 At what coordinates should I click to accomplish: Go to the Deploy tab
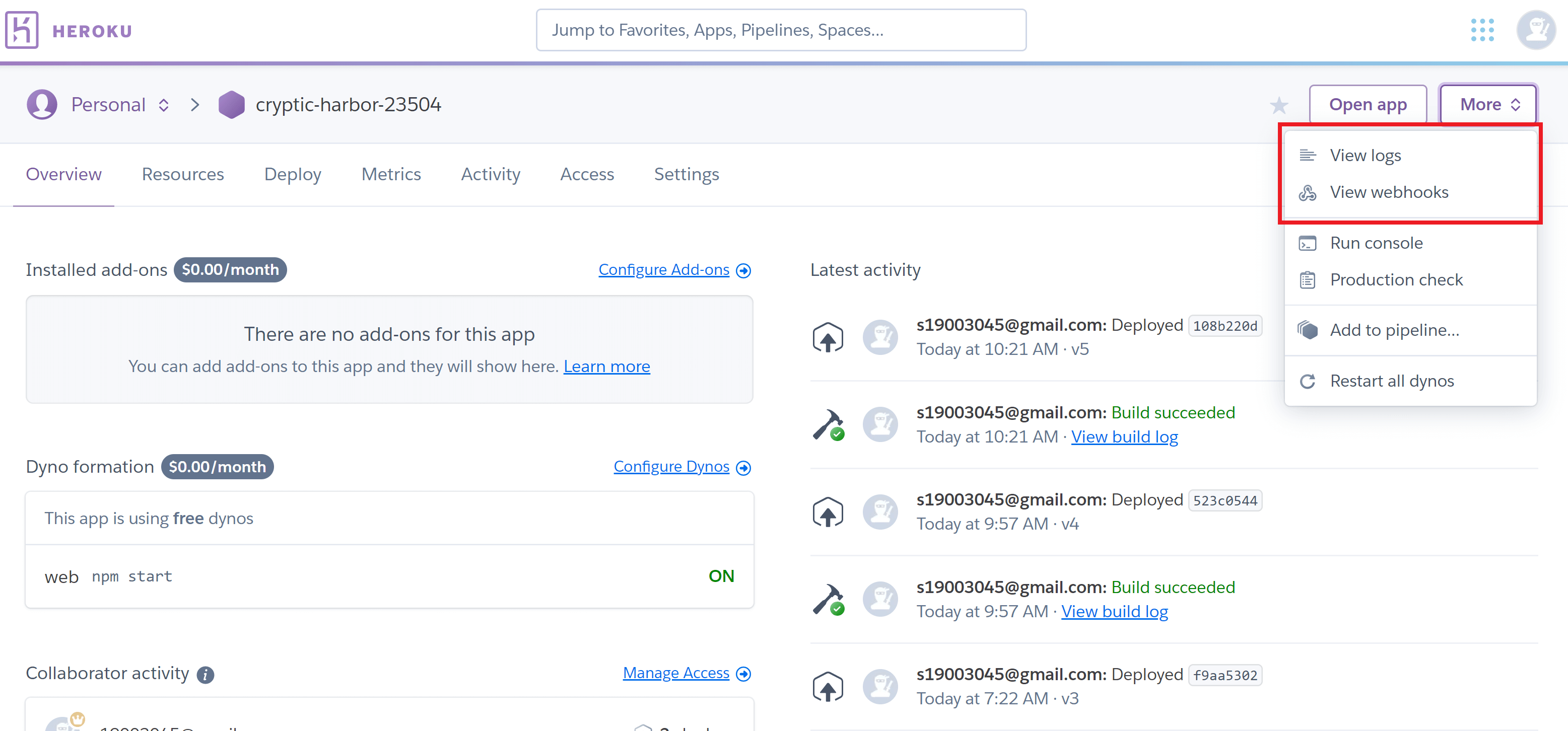(293, 175)
